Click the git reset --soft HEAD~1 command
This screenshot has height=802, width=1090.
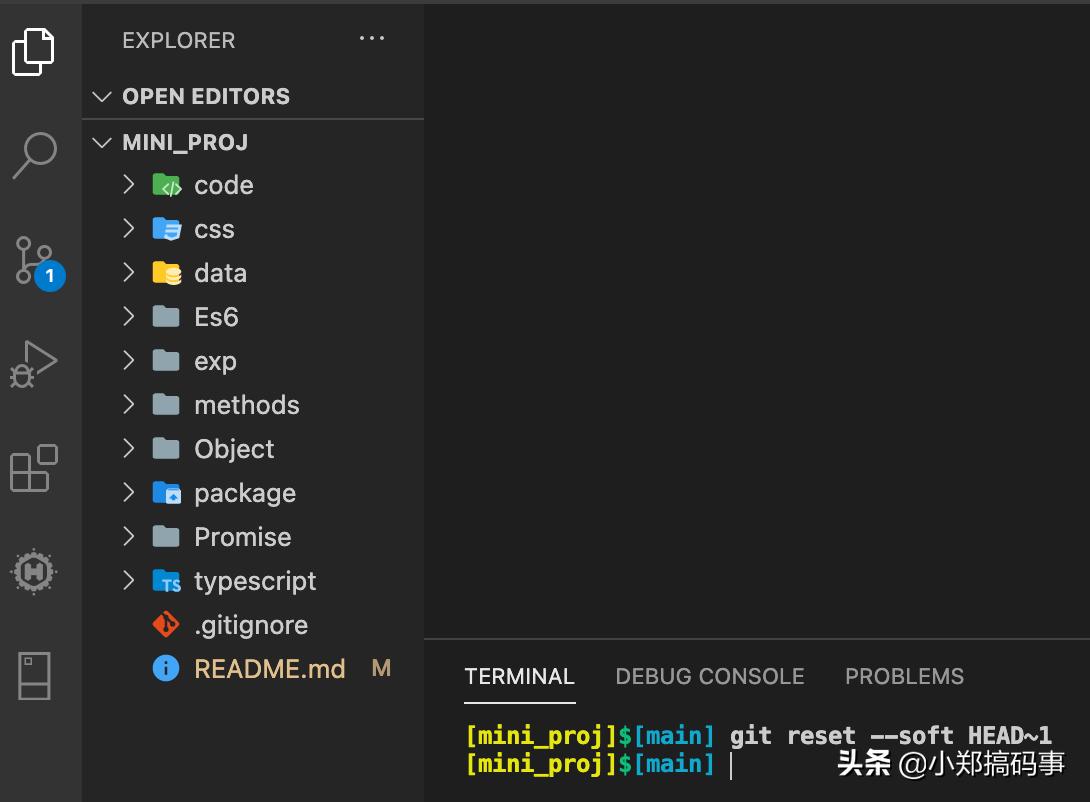[x=890, y=735]
